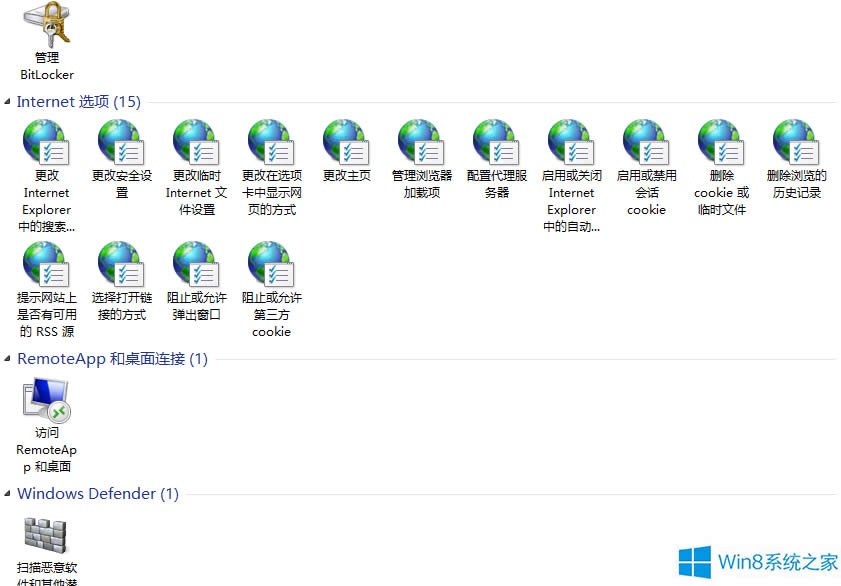点击"管理浏览器加载项"图标

click(x=421, y=142)
